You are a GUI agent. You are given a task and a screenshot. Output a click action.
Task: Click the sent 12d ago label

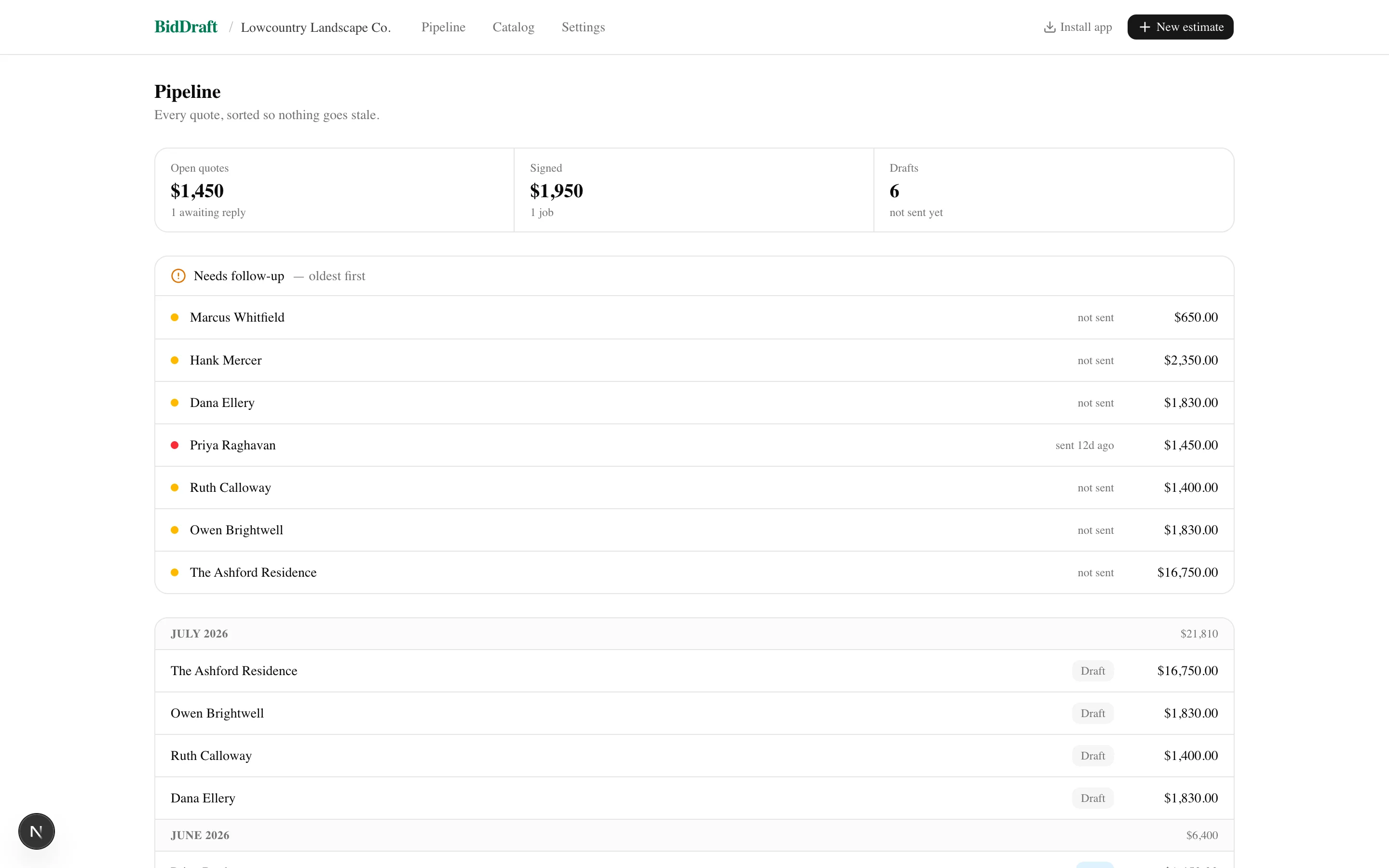[x=1084, y=446]
